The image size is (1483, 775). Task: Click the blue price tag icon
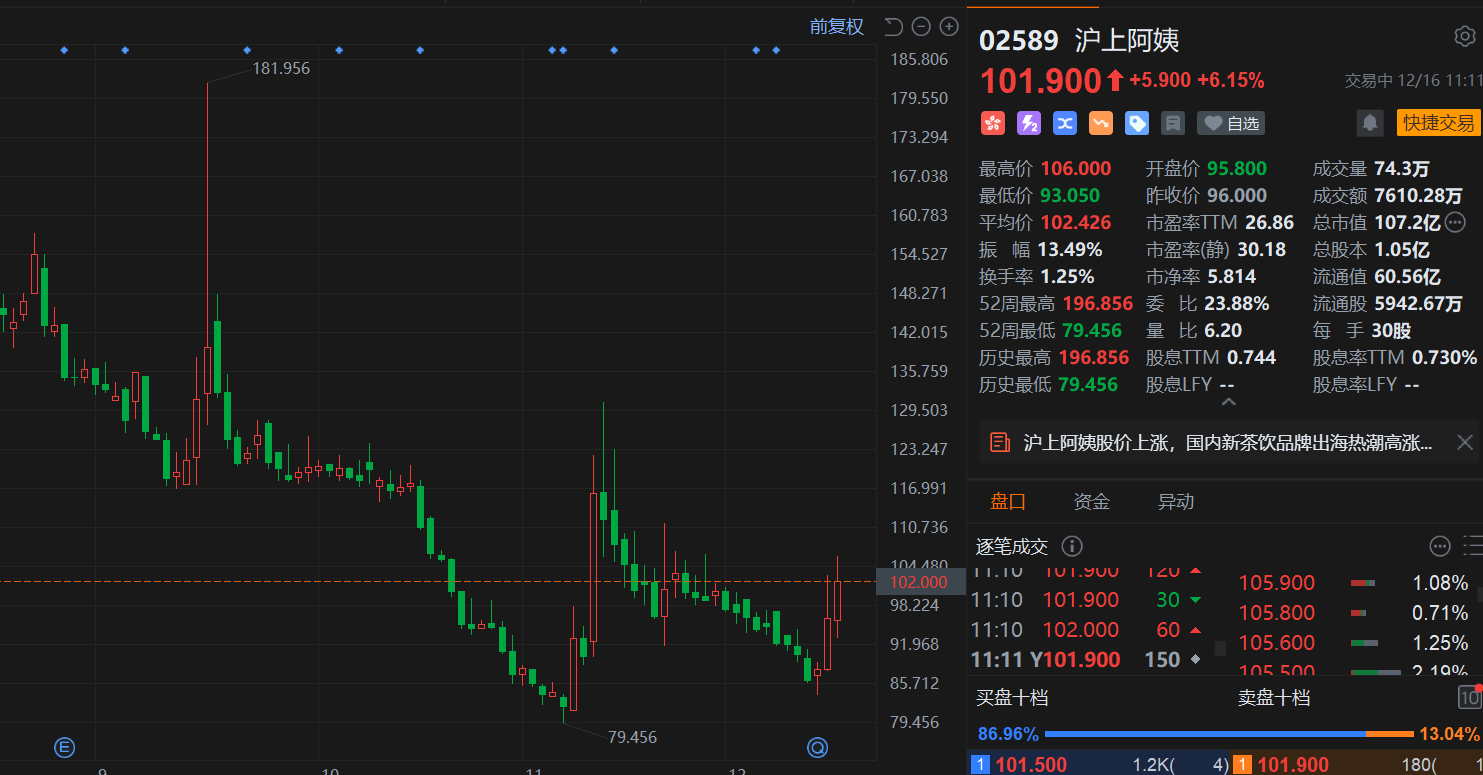1137,123
